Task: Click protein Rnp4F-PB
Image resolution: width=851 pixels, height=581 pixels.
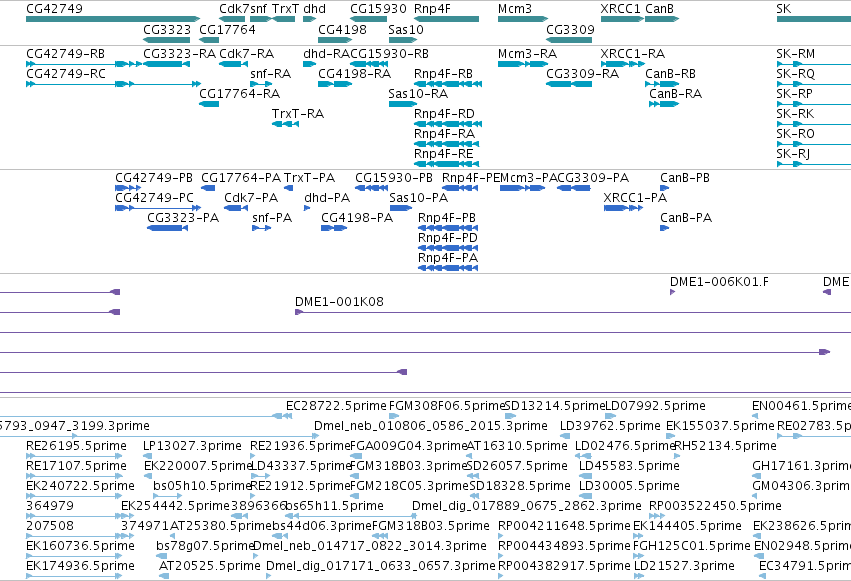Action: (448, 228)
